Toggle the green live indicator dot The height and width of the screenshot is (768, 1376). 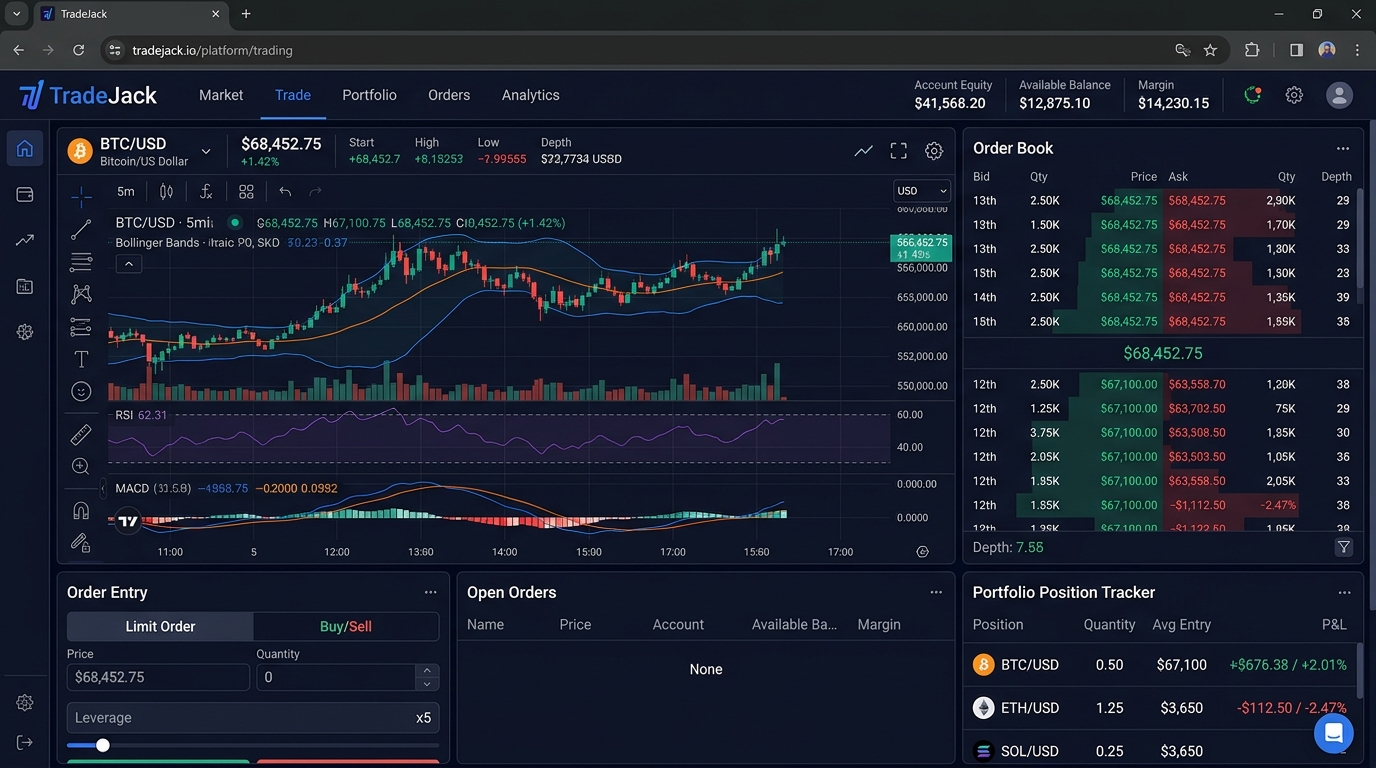235,223
